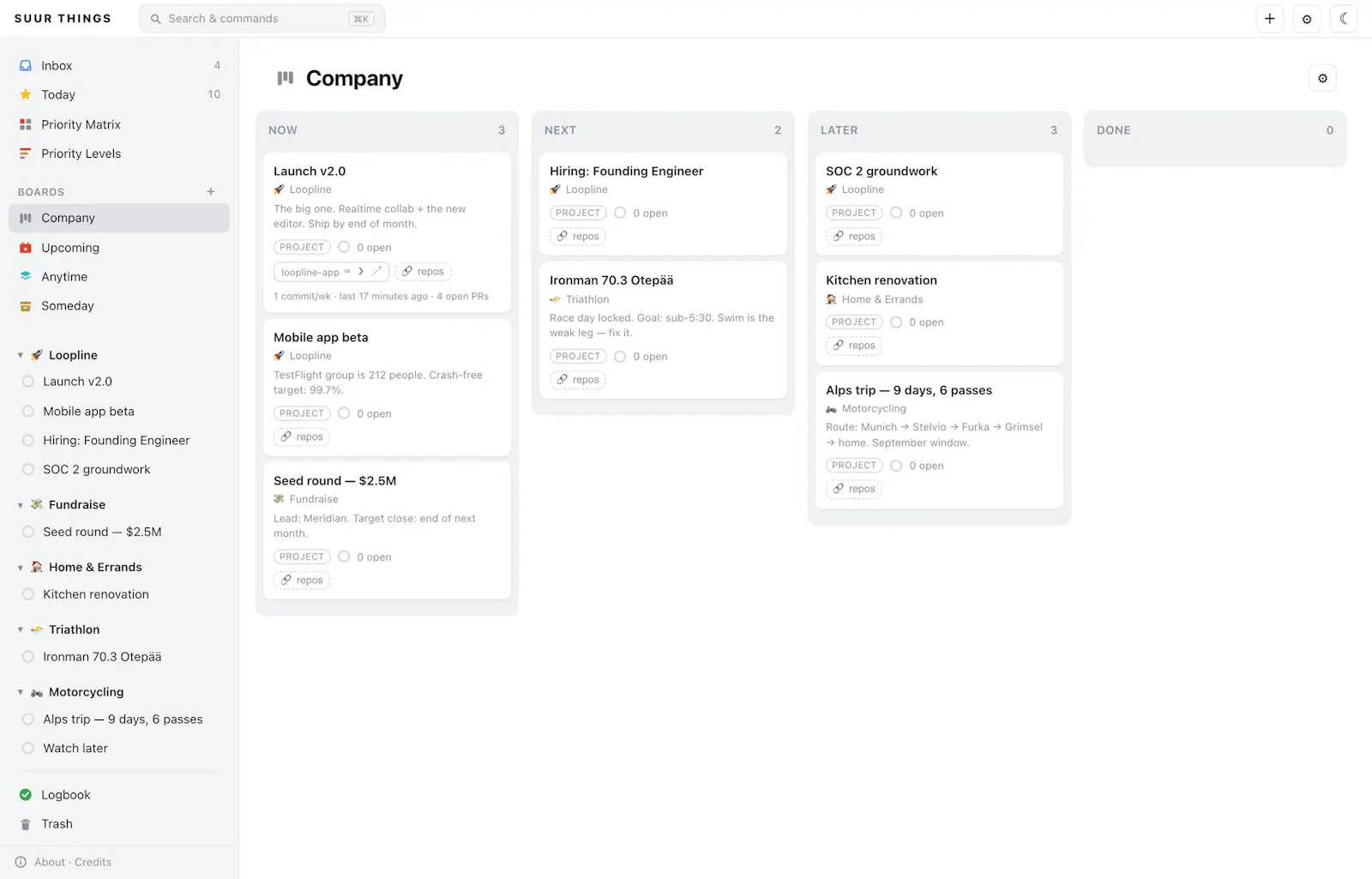The height and width of the screenshot is (879, 1372).
Task: Click the search magnifier icon
Action: 156,19
